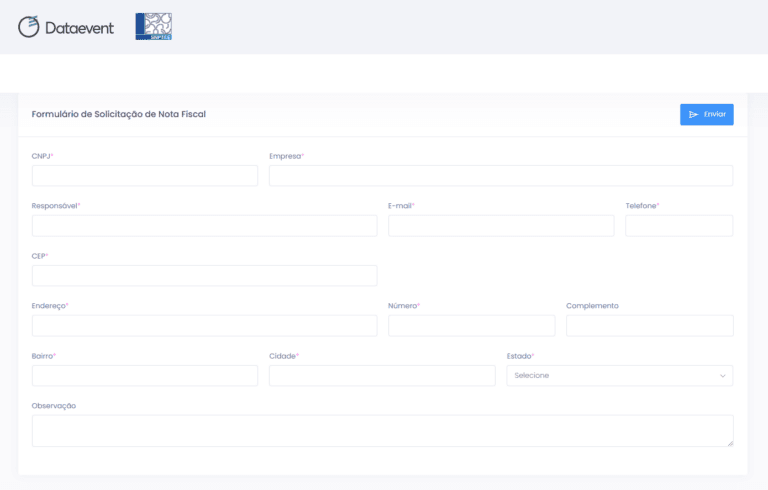
Task: Click the CEP input field
Action: point(205,276)
